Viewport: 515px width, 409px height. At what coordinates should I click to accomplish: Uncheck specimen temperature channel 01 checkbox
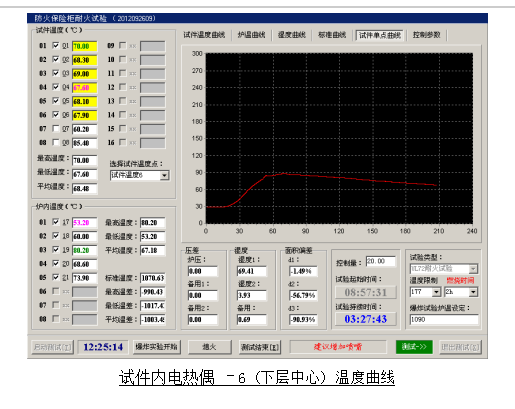[56, 45]
